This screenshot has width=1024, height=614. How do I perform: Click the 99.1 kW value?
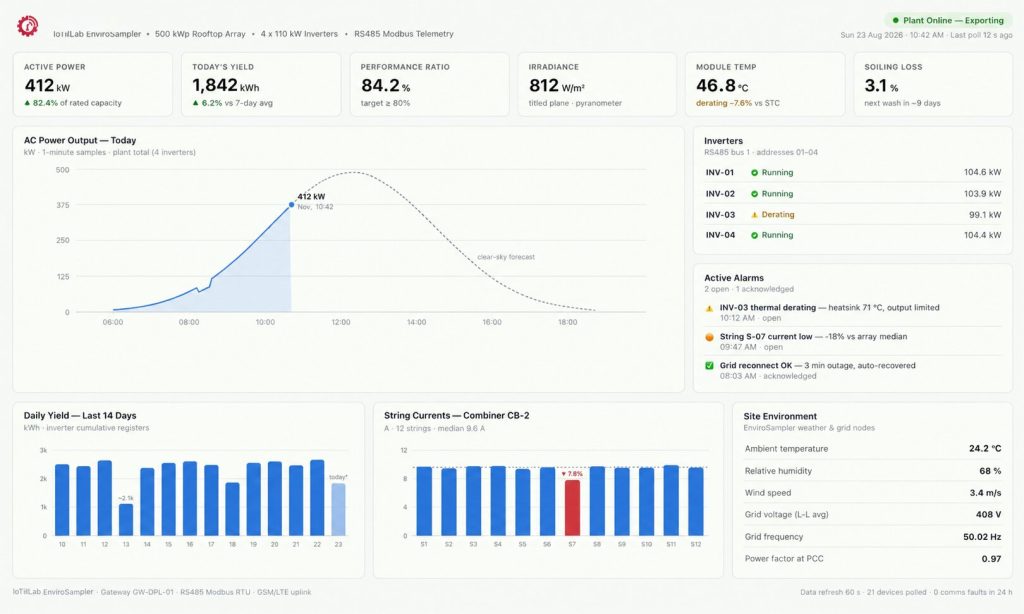coord(985,215)
